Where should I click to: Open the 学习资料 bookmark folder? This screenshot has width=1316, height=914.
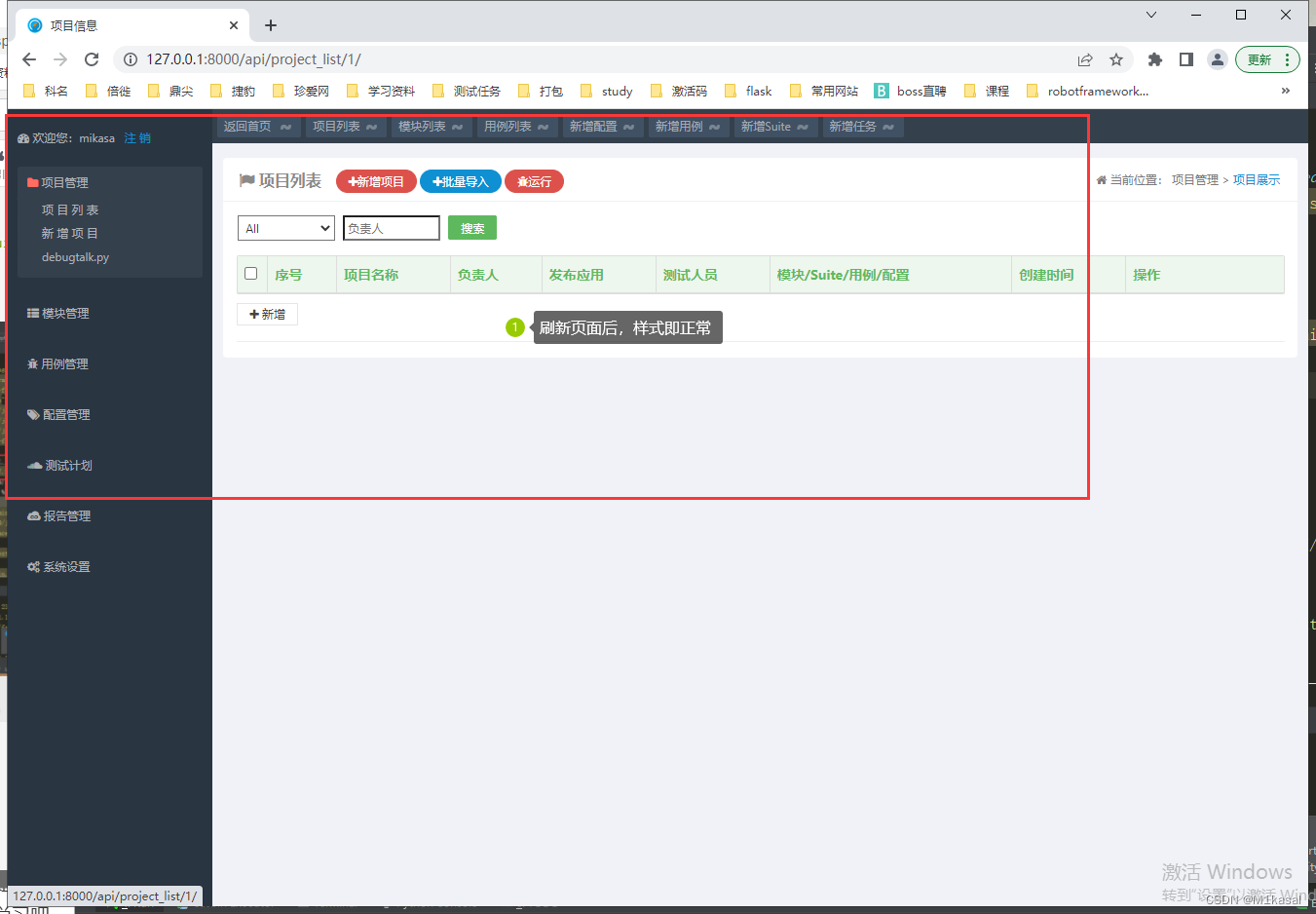coord(381,91)
